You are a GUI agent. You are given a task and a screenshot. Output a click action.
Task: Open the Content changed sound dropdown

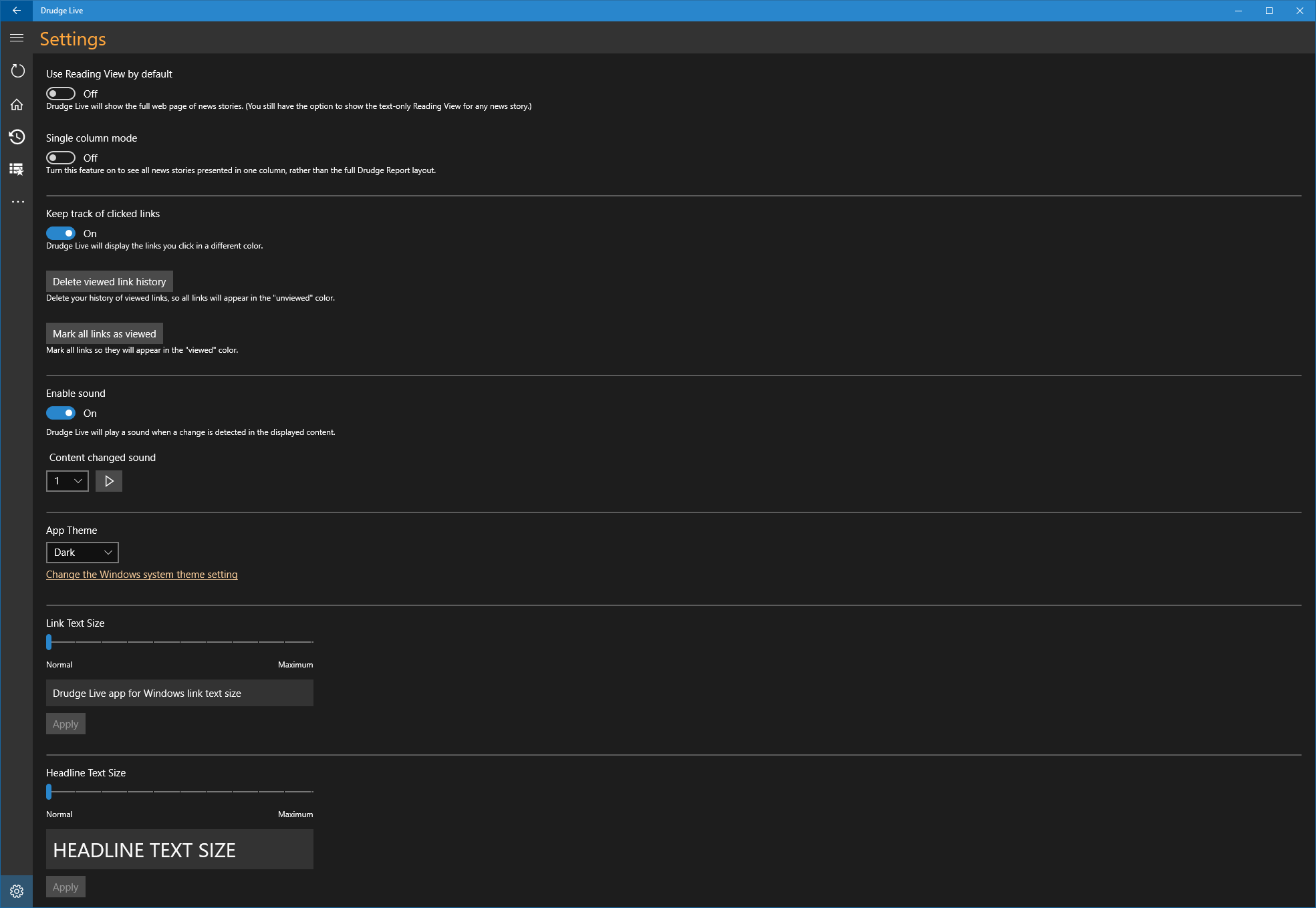(x=67, y=480)
